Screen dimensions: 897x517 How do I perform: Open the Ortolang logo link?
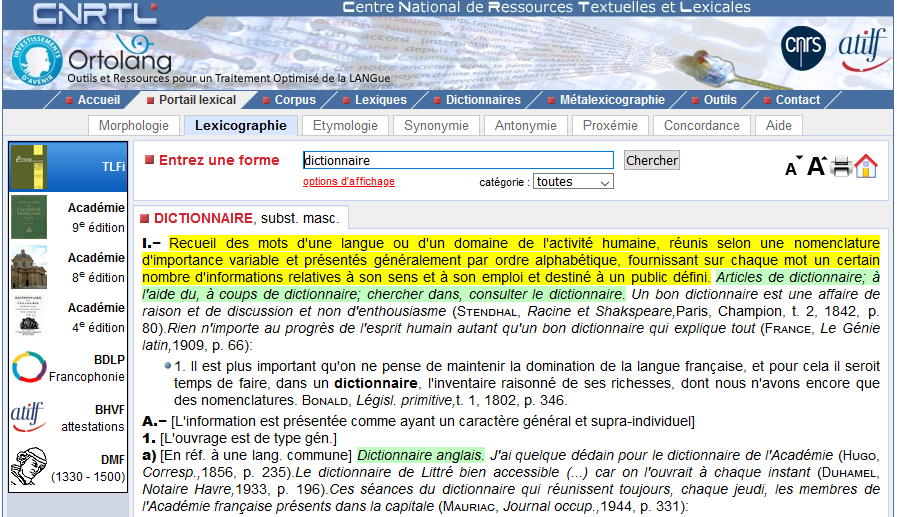point(120,59)
